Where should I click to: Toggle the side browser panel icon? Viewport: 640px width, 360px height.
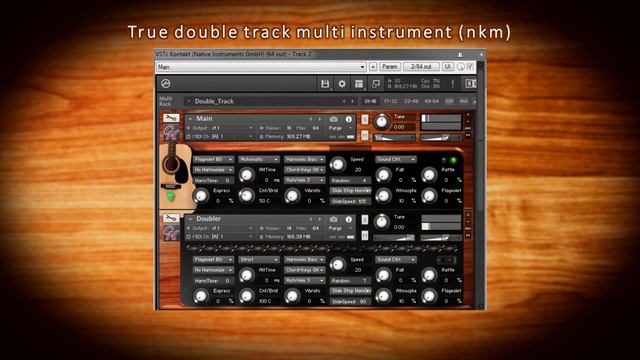pyautogui.click(x=471, y=84)
